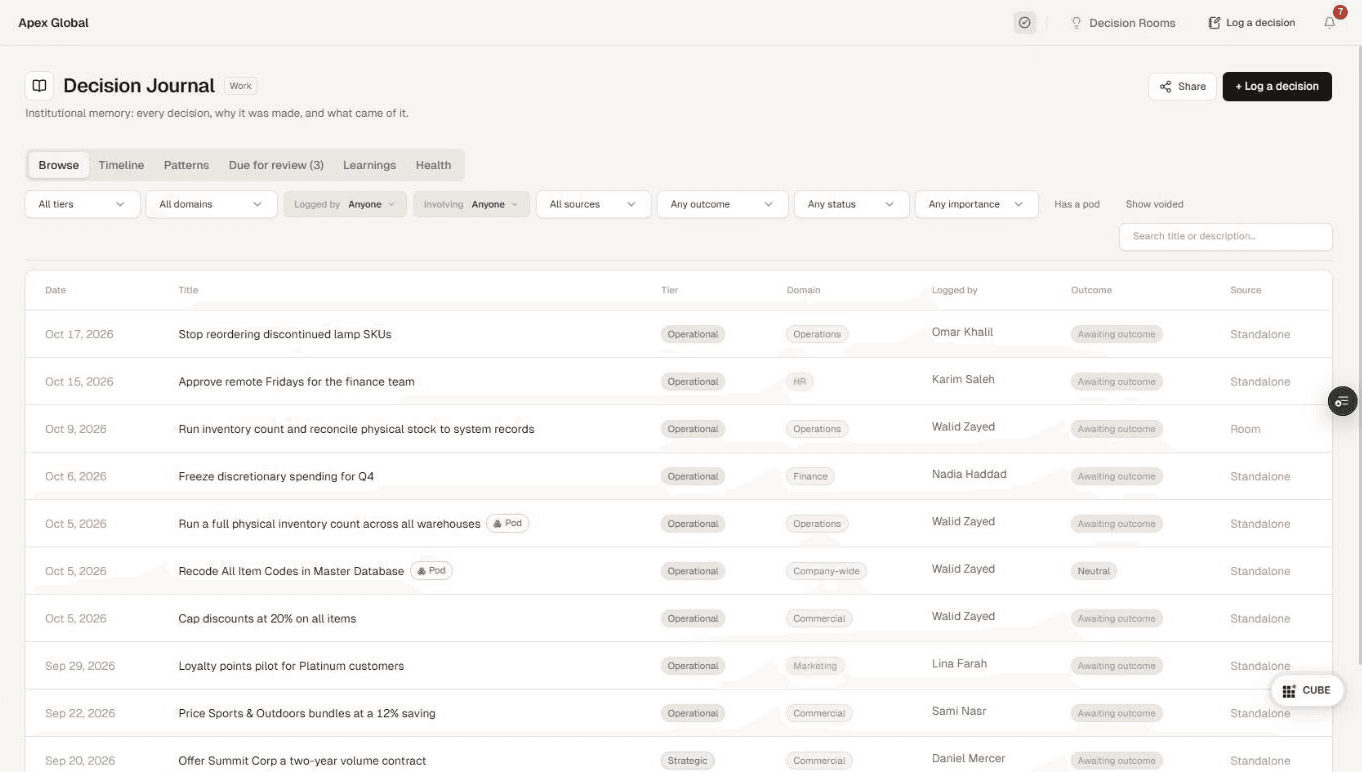
Task: Open Run inventory count and reconcile decision
Action: pyautogui.click(x=356, y=429)
